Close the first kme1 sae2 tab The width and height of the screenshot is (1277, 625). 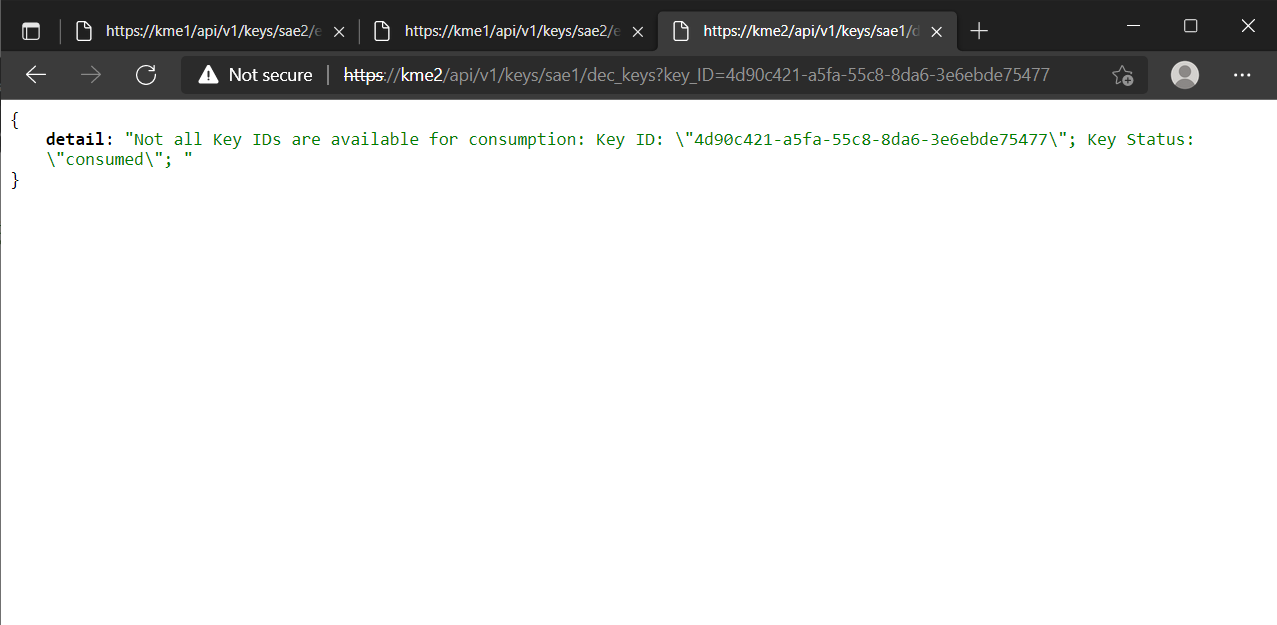click(339, 32)
